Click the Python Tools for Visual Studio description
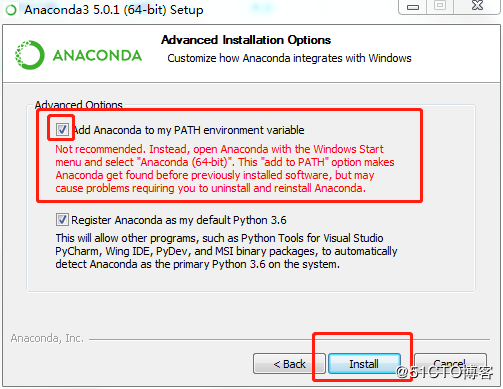Image resolution: width=503 pixels, height=389 pixels. click(x=226, y=251)
